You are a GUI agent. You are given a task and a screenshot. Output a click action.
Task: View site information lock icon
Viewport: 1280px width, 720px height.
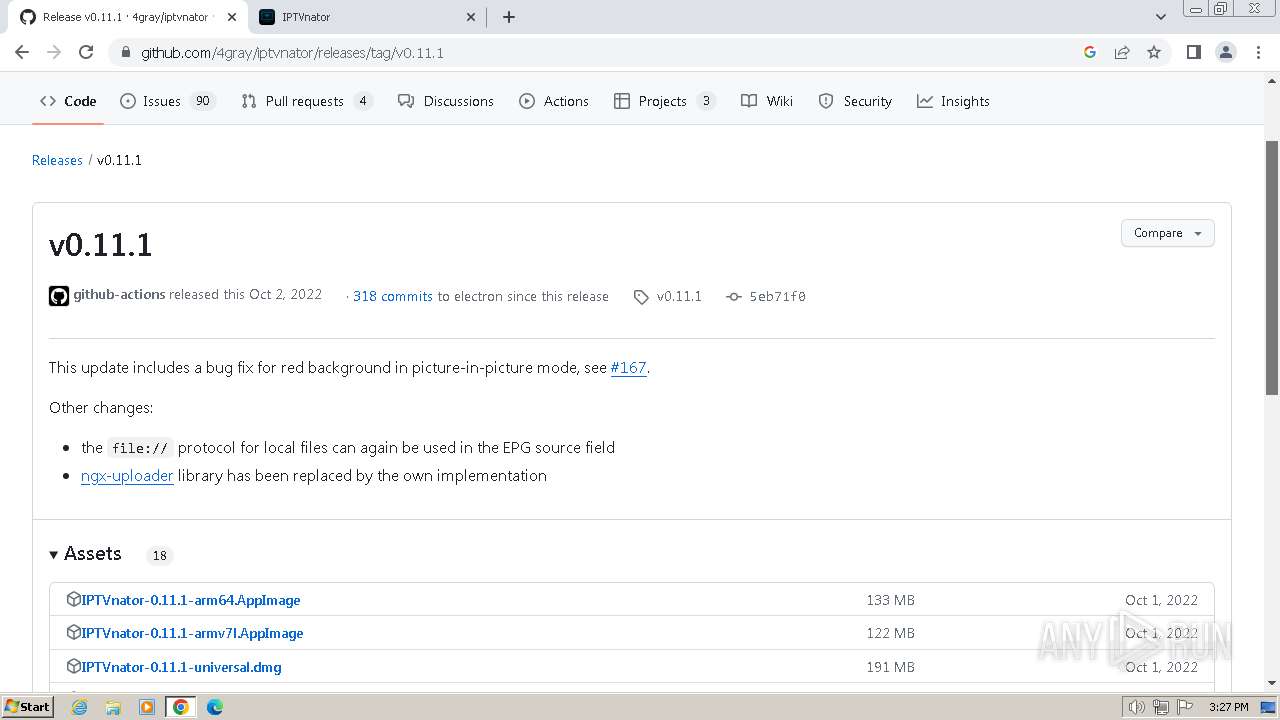[125, 52]
